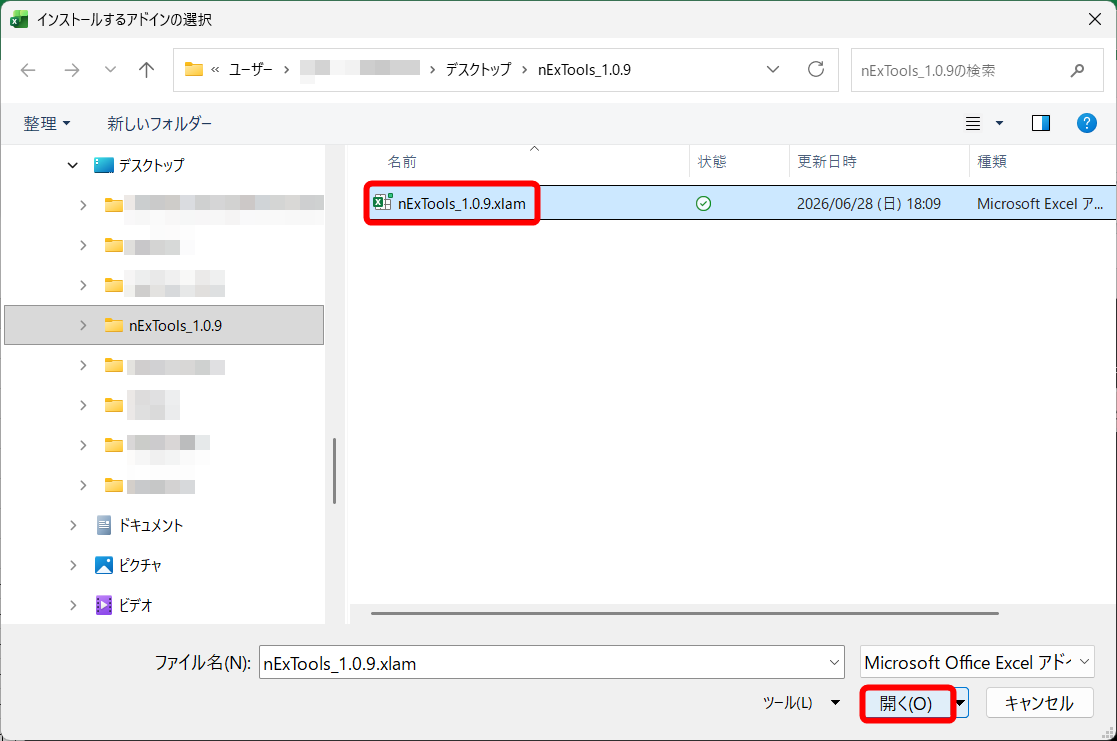Select デスクトップ in the address path
This screenshot has height=741, width=1117.
(x=478, y=70)
